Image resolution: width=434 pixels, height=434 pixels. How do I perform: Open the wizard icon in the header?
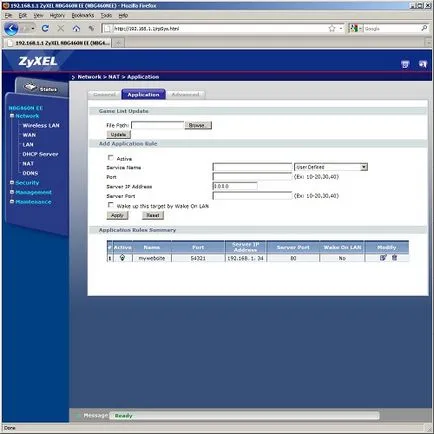(x=405, y=64)
